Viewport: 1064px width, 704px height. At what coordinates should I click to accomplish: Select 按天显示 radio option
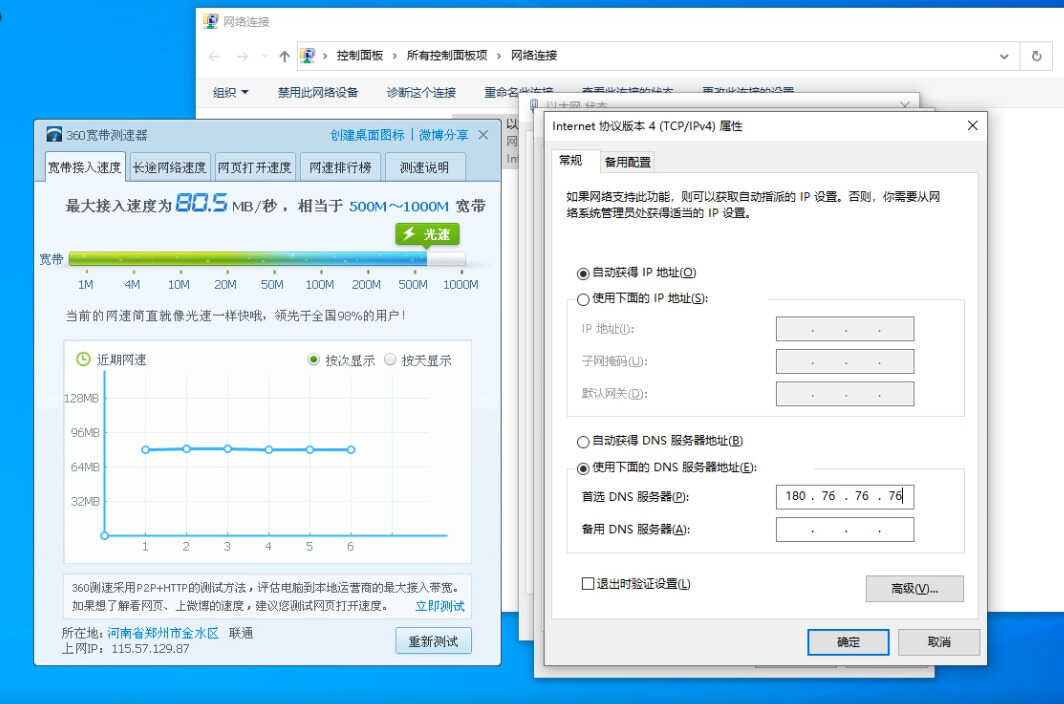[x=391, y=360]
